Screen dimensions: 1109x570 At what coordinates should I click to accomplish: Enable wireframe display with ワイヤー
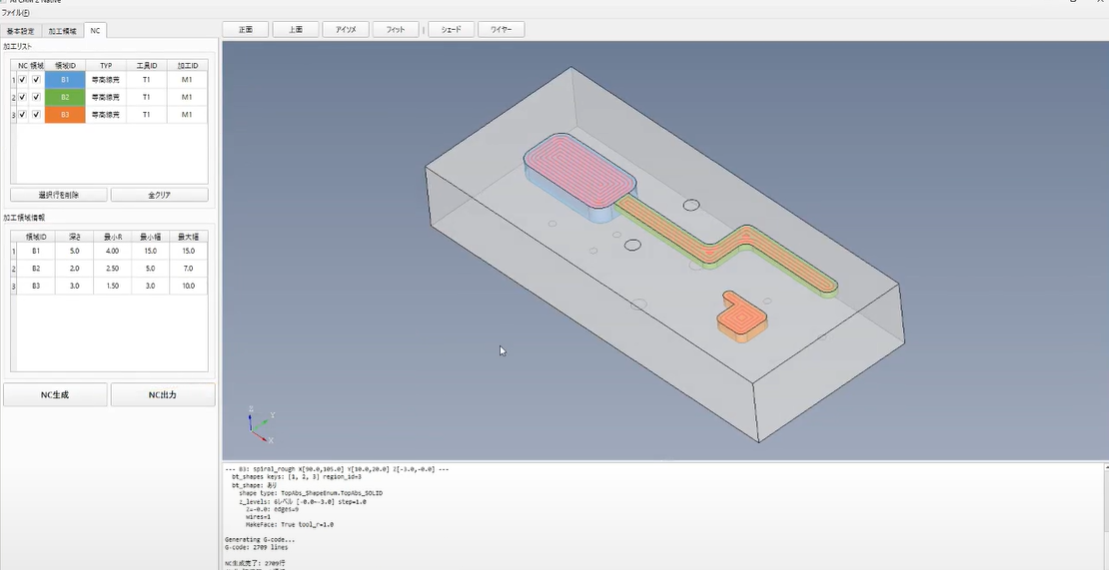click(501, 30)
